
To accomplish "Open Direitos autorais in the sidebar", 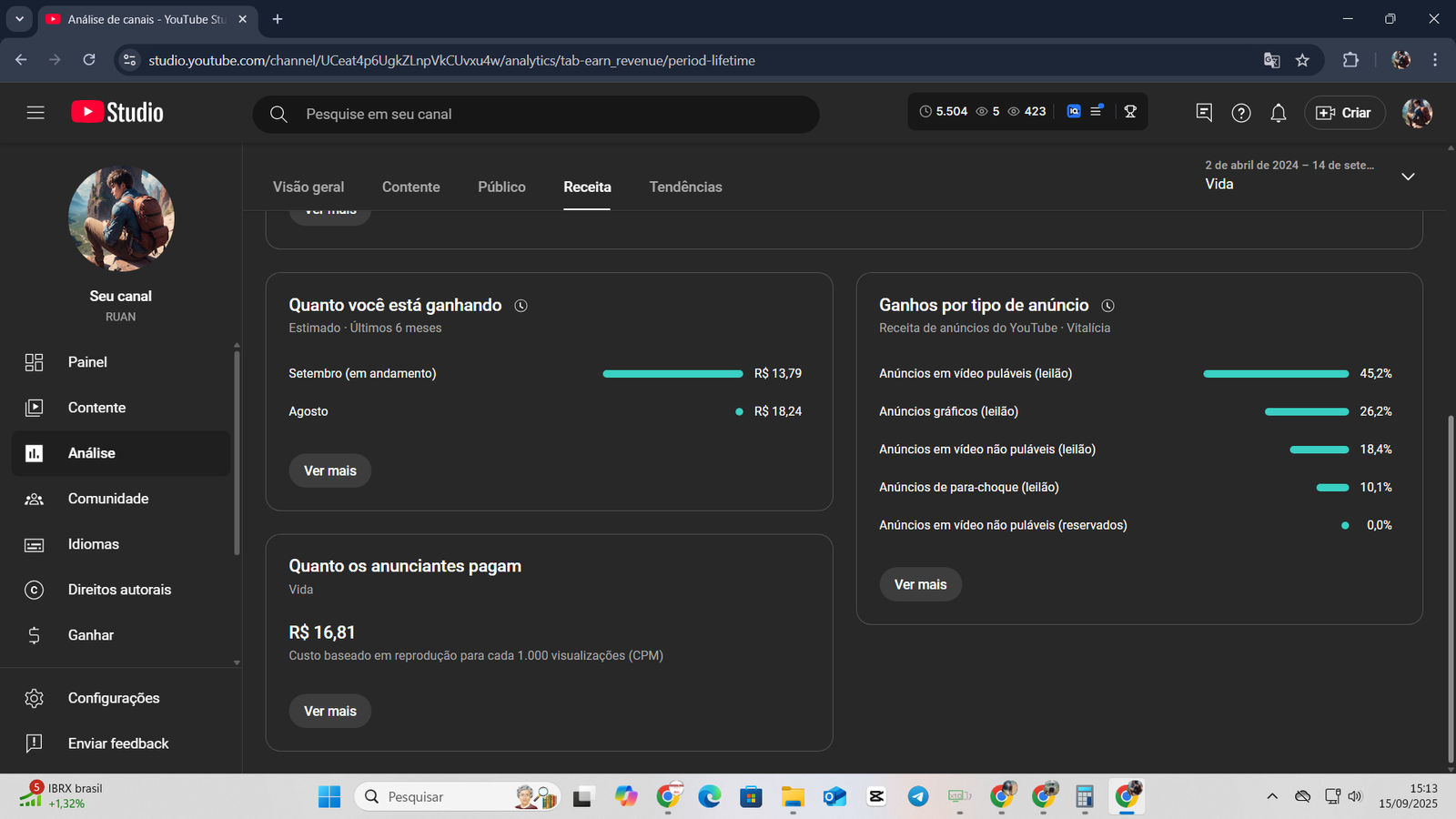I will pyautogui.click(x=121, y=590).
